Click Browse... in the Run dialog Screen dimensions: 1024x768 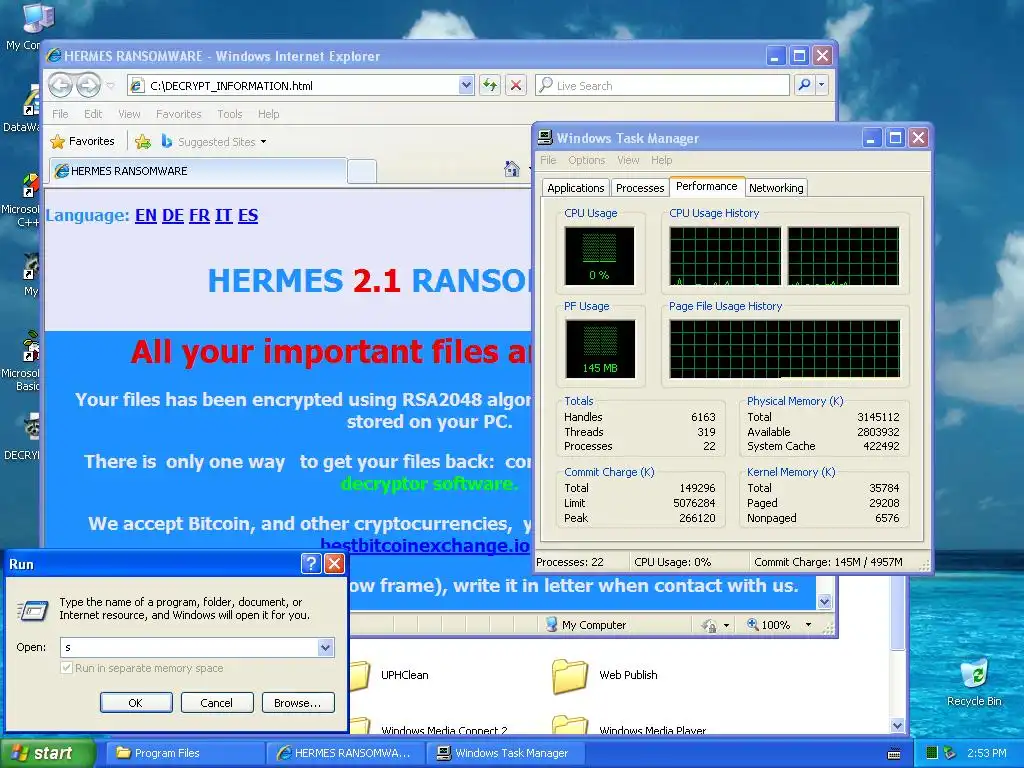pyautogui.click(x=298, y=703)
